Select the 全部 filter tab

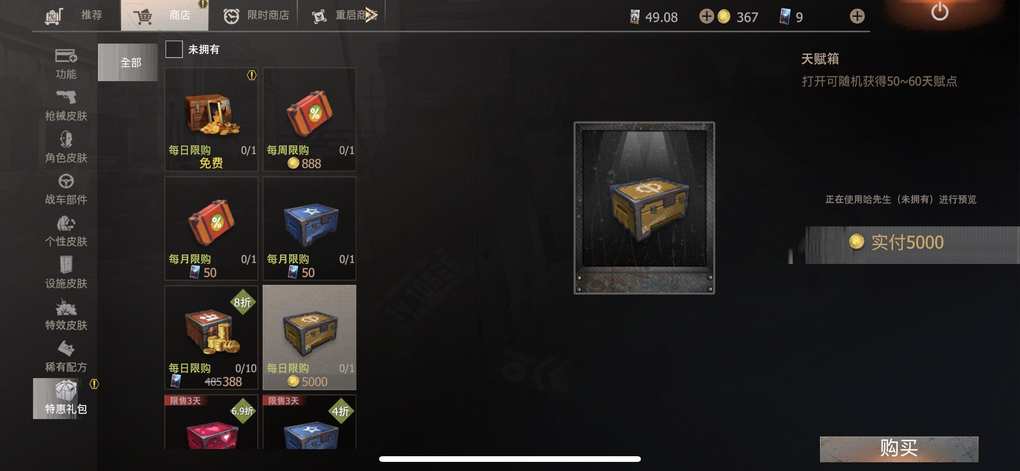[x=128, y=62]
